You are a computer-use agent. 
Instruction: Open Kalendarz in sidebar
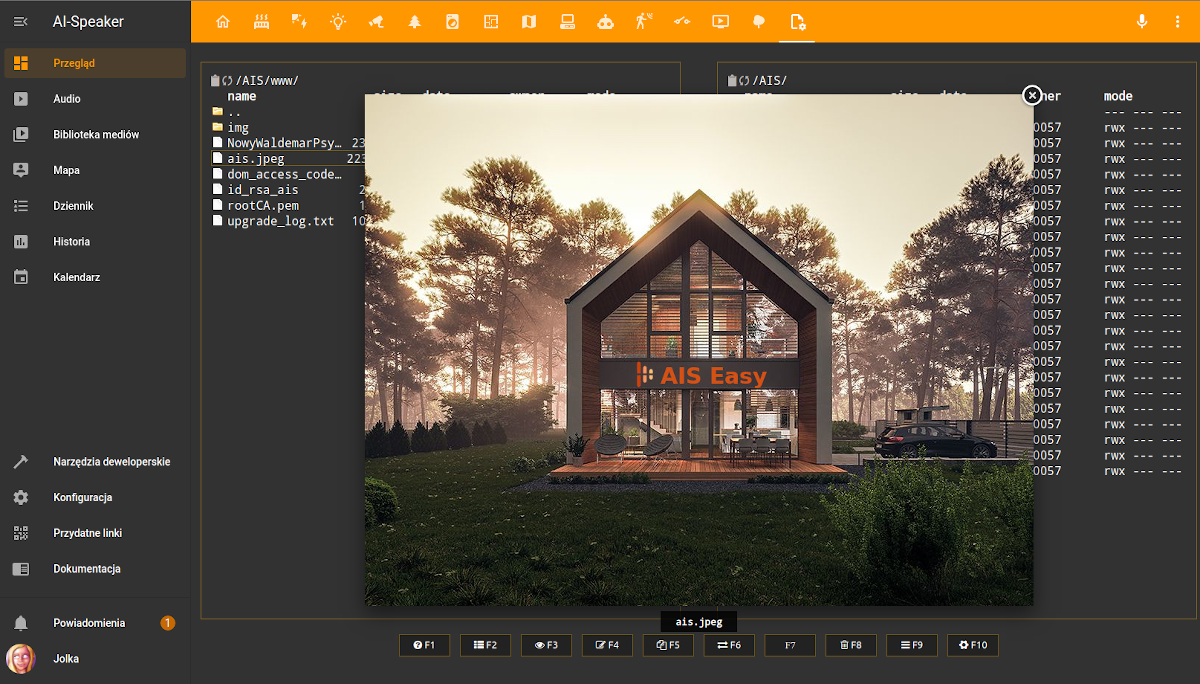pyautogui.click(x=95, y=277)
